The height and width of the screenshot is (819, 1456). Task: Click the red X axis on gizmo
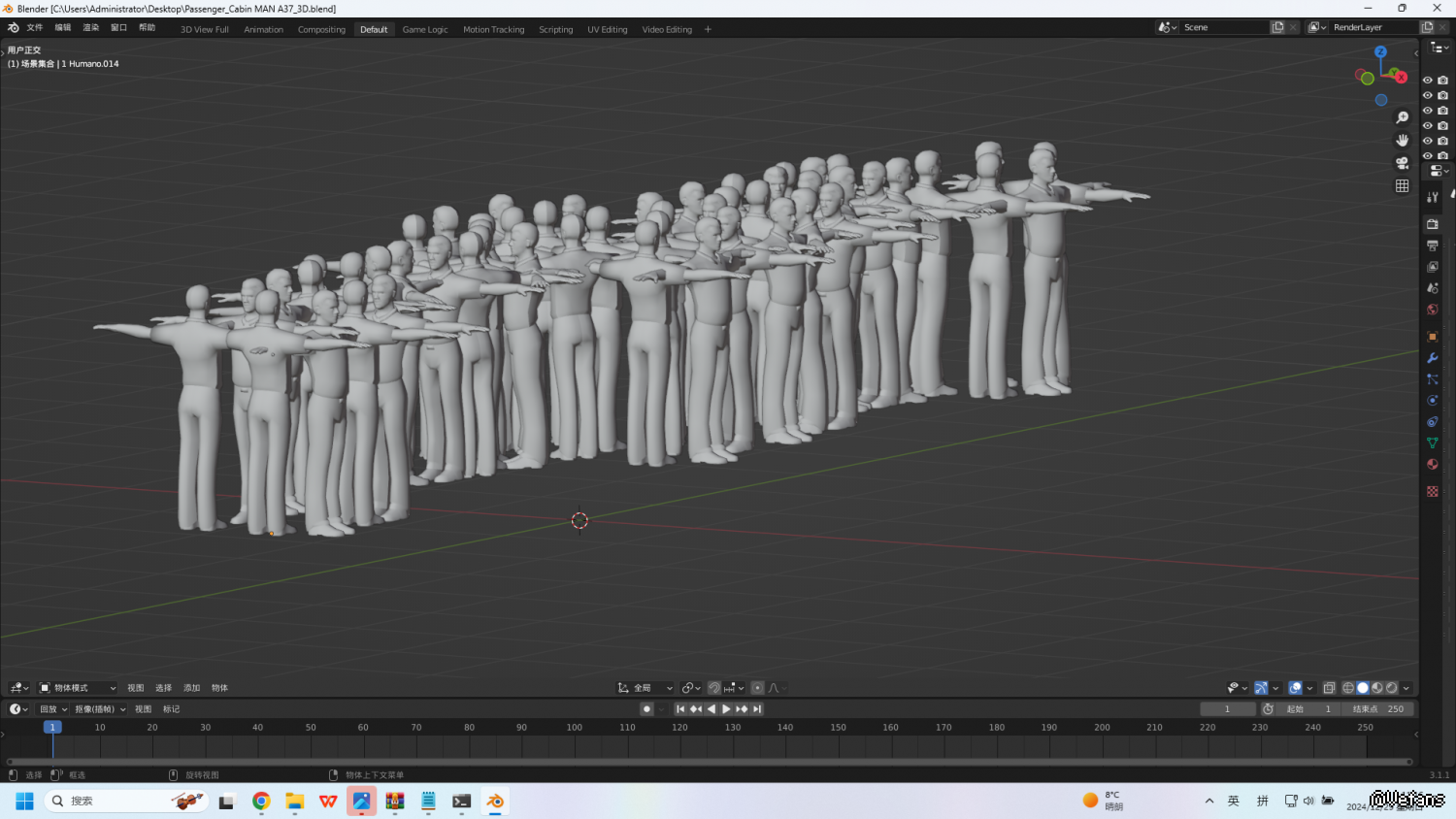(1401, 77)
